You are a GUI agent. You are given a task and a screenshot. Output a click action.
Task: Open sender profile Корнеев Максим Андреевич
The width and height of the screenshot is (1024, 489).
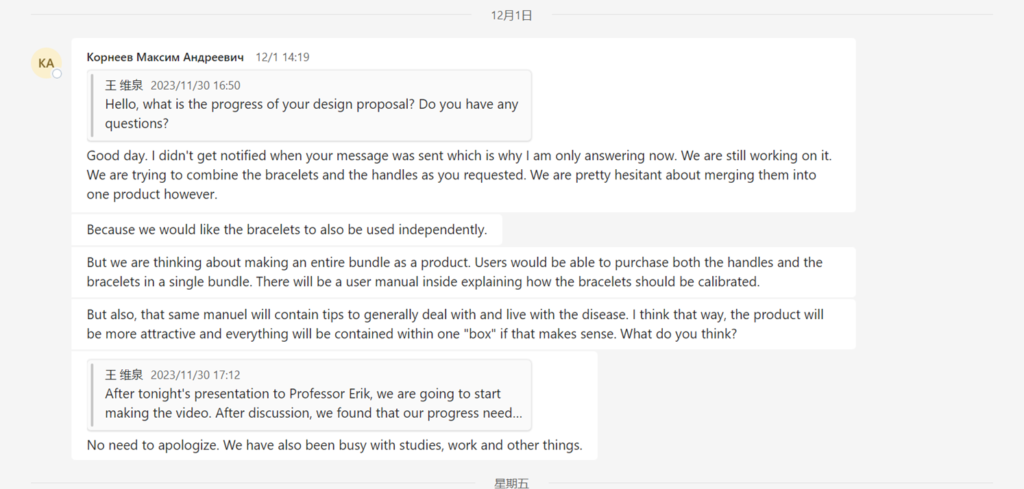[165, 57]
